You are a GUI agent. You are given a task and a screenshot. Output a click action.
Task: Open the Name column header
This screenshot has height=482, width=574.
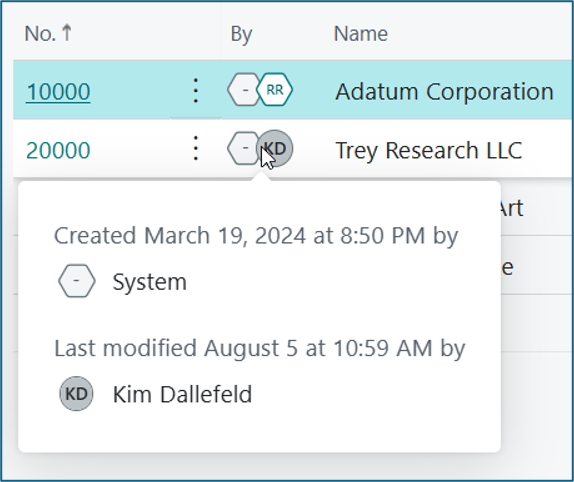pos(361,33)
